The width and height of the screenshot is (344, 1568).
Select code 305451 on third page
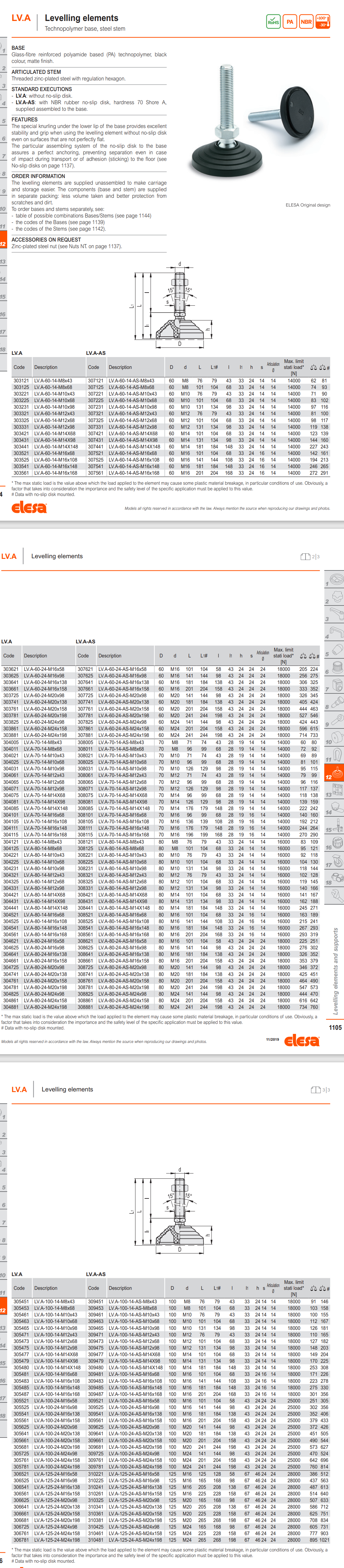pos(21,1302)
